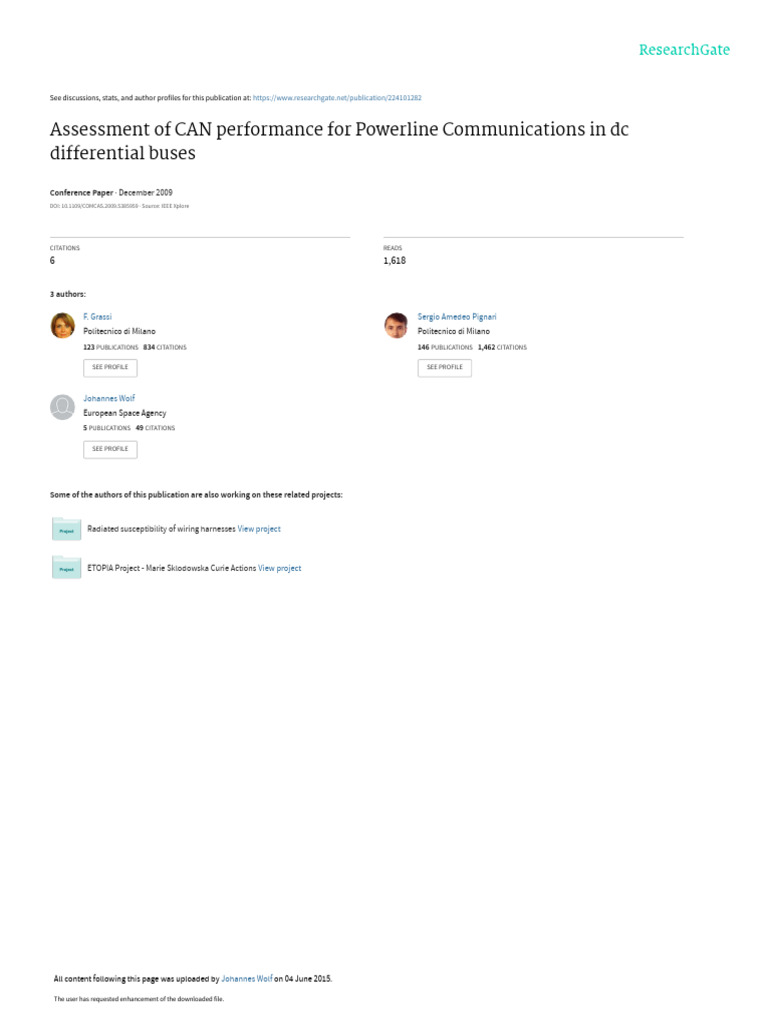
Task: Click the citations count 6
Action: click(x=52, y=261)
